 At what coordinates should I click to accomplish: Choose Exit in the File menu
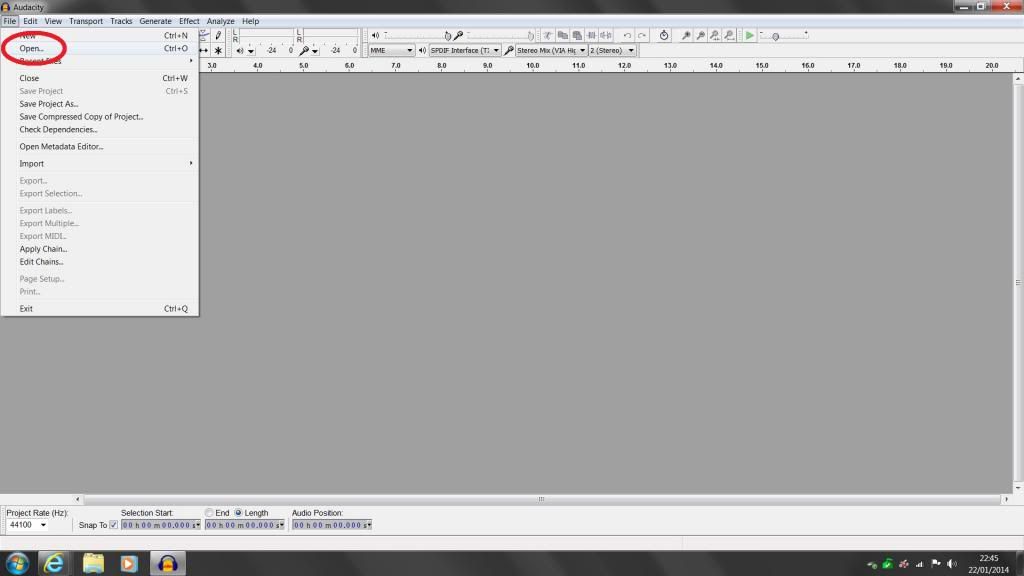pos(99,308)
